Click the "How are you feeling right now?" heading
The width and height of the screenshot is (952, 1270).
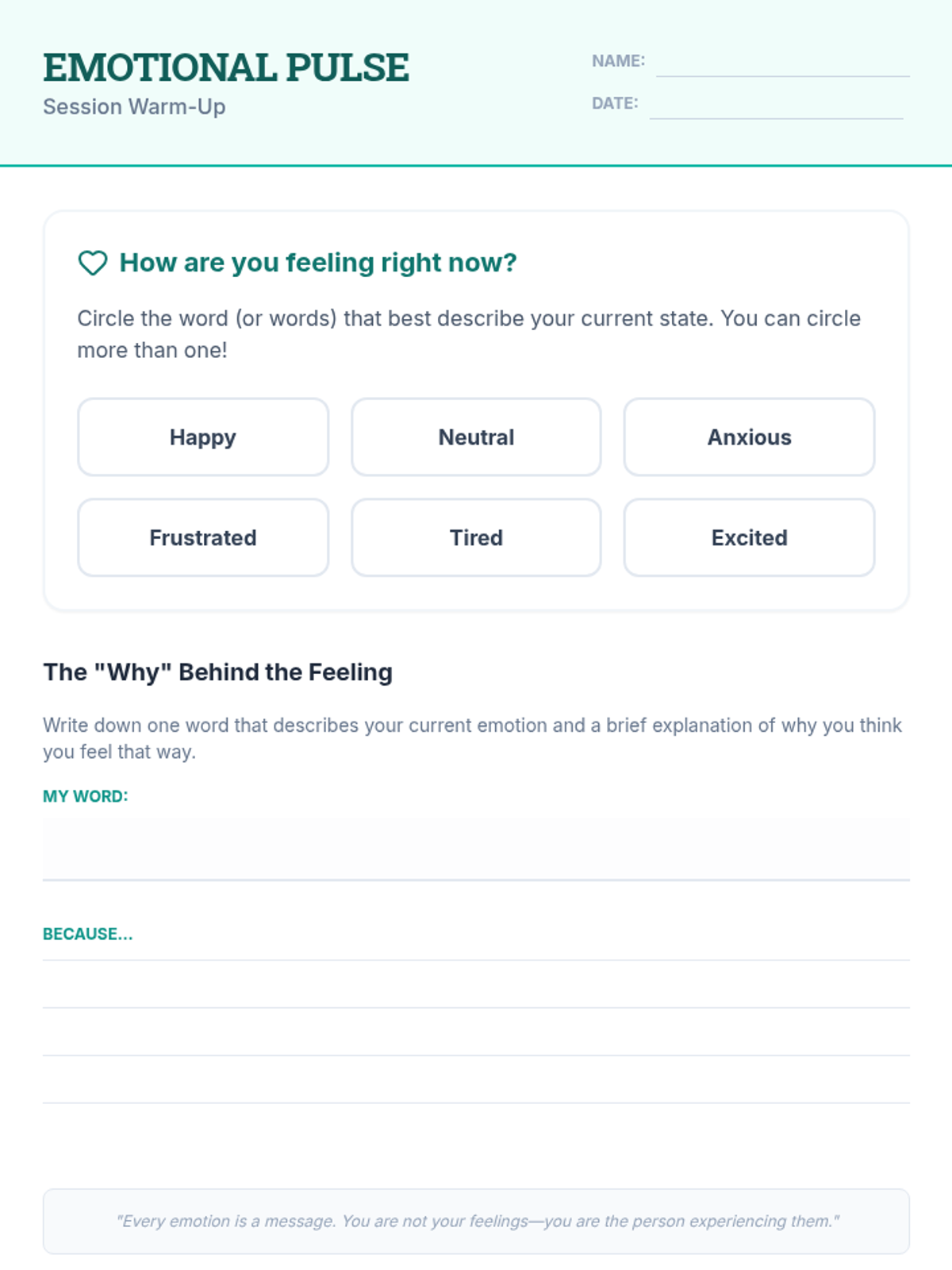point(318,263)
